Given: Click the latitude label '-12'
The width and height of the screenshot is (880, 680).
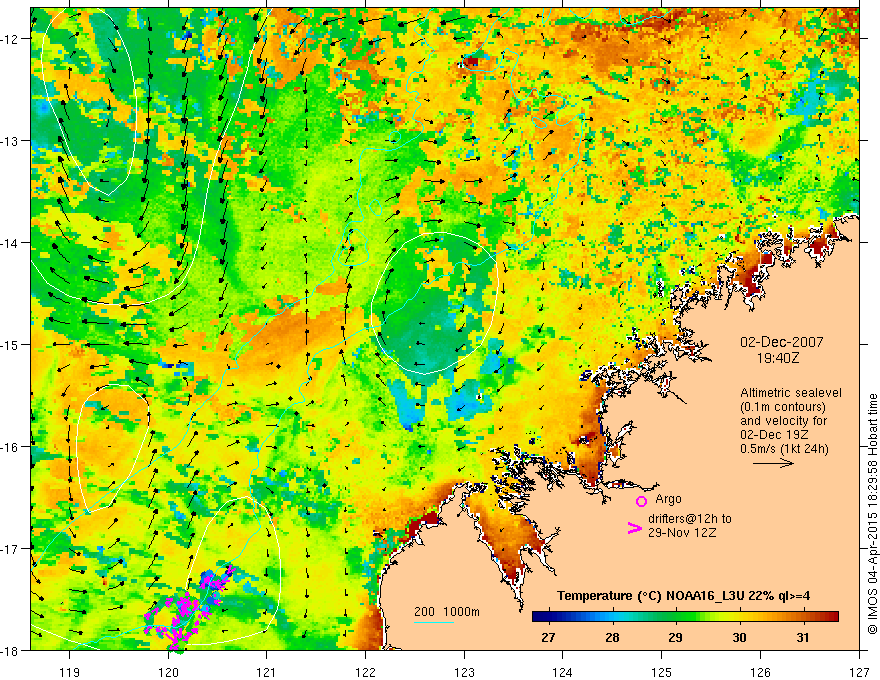Looking at the screenshot, I should [x=11, y=39].
